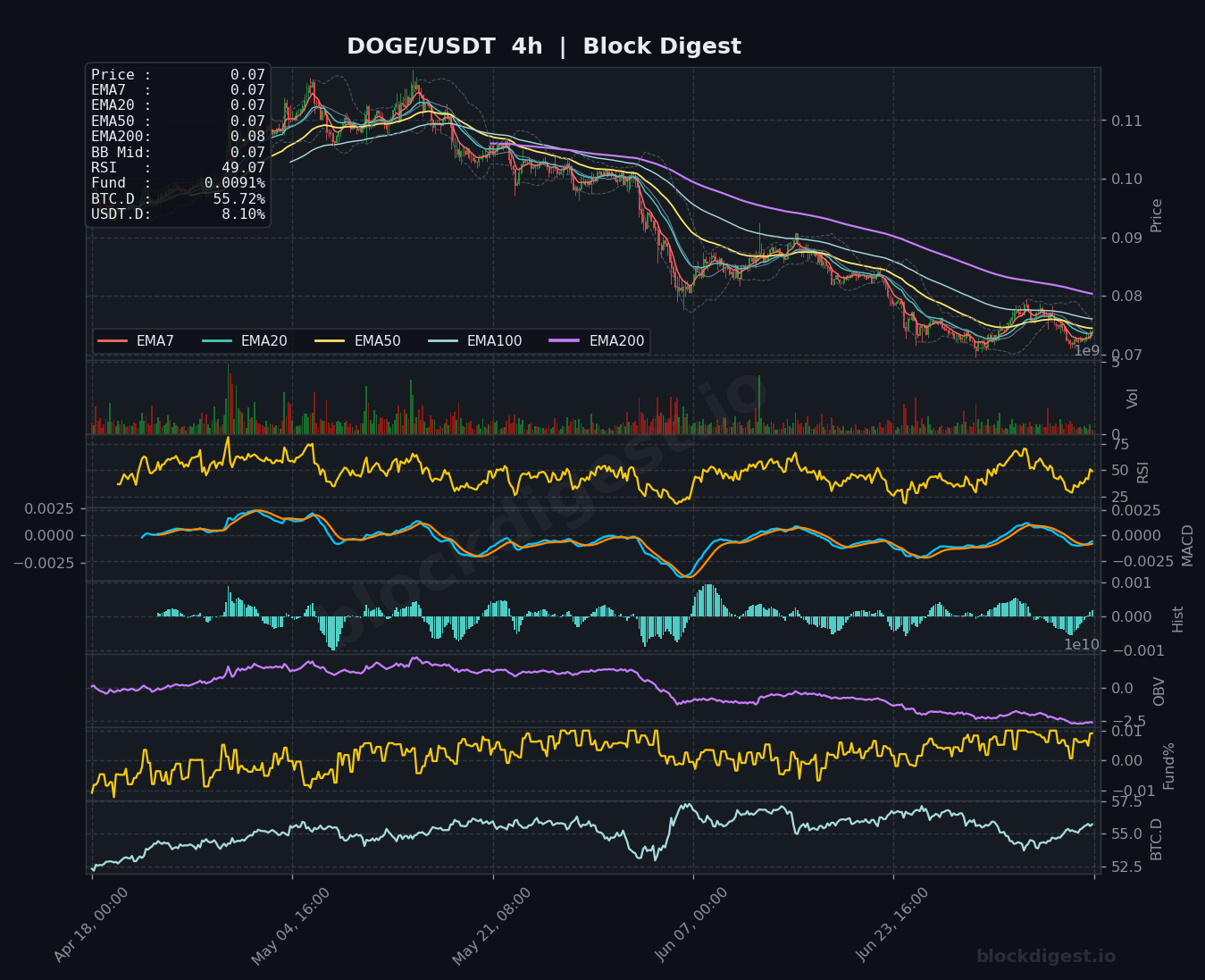Click the USDT.D 8.10% value

click(x=243, y=214)
